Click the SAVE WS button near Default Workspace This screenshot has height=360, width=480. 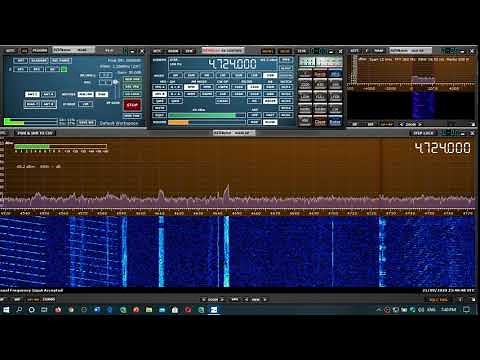pos(86,123)
